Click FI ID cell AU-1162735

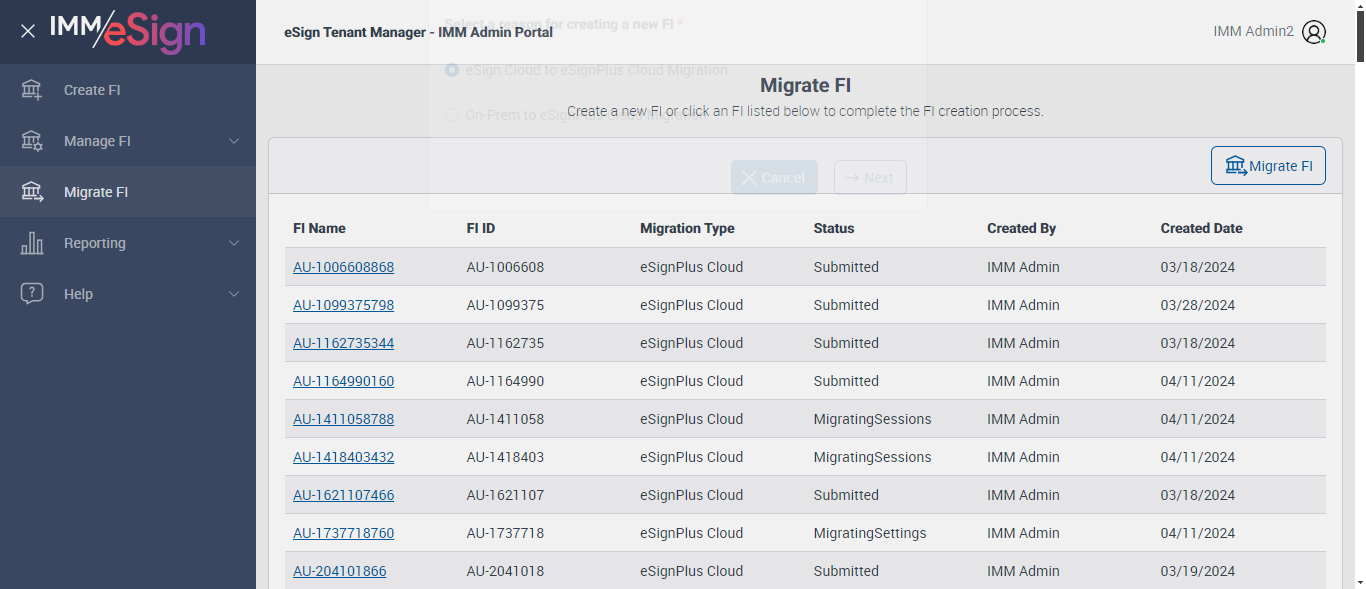(x=505, y=343)
